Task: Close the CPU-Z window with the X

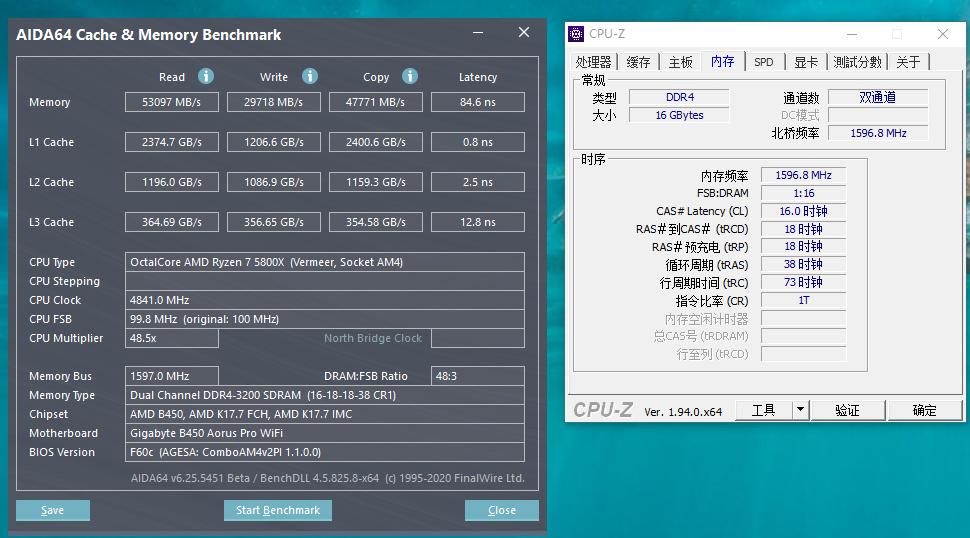Action: click(x=943, y=34)
